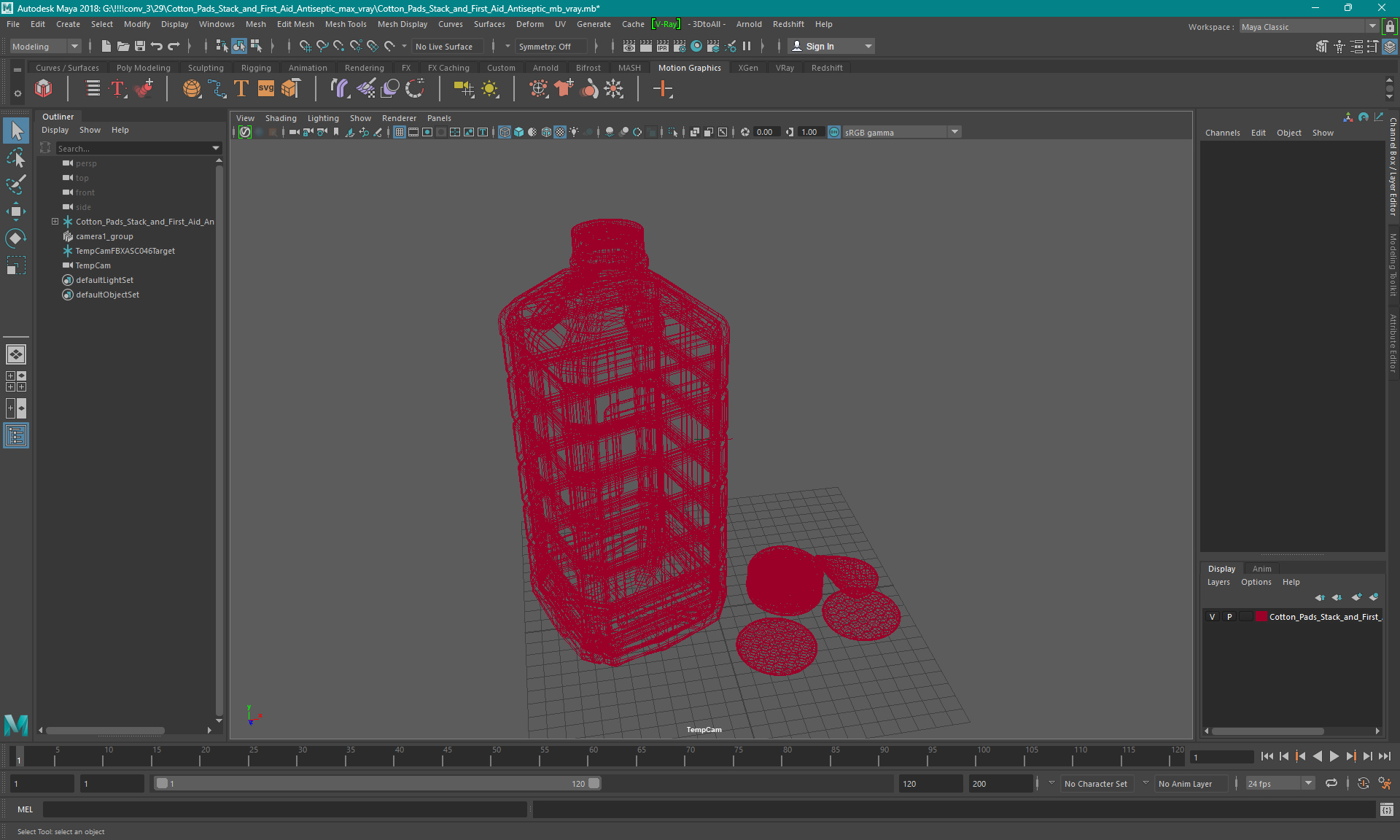Click the Display tab in Channels panel
1400x840 pixels.
click(x=1221, y=568)
